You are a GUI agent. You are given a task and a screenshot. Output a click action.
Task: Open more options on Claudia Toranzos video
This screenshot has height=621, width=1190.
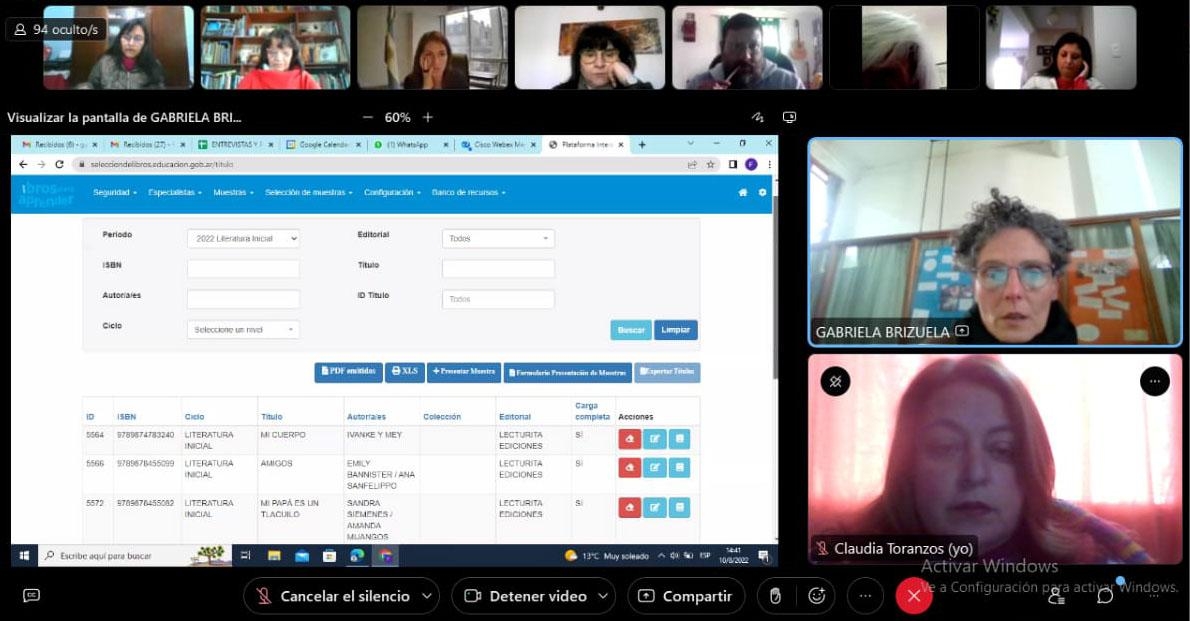pos(1154,381)
